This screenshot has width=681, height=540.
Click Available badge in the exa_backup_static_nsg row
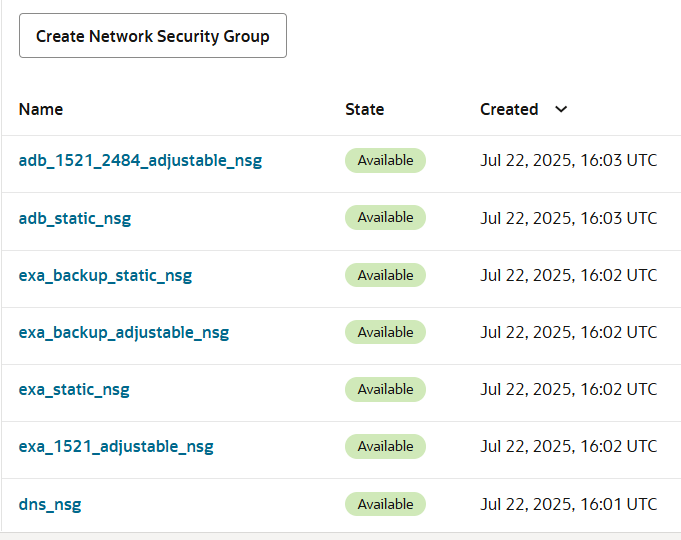pyautogui.click(x=385, y=275)
